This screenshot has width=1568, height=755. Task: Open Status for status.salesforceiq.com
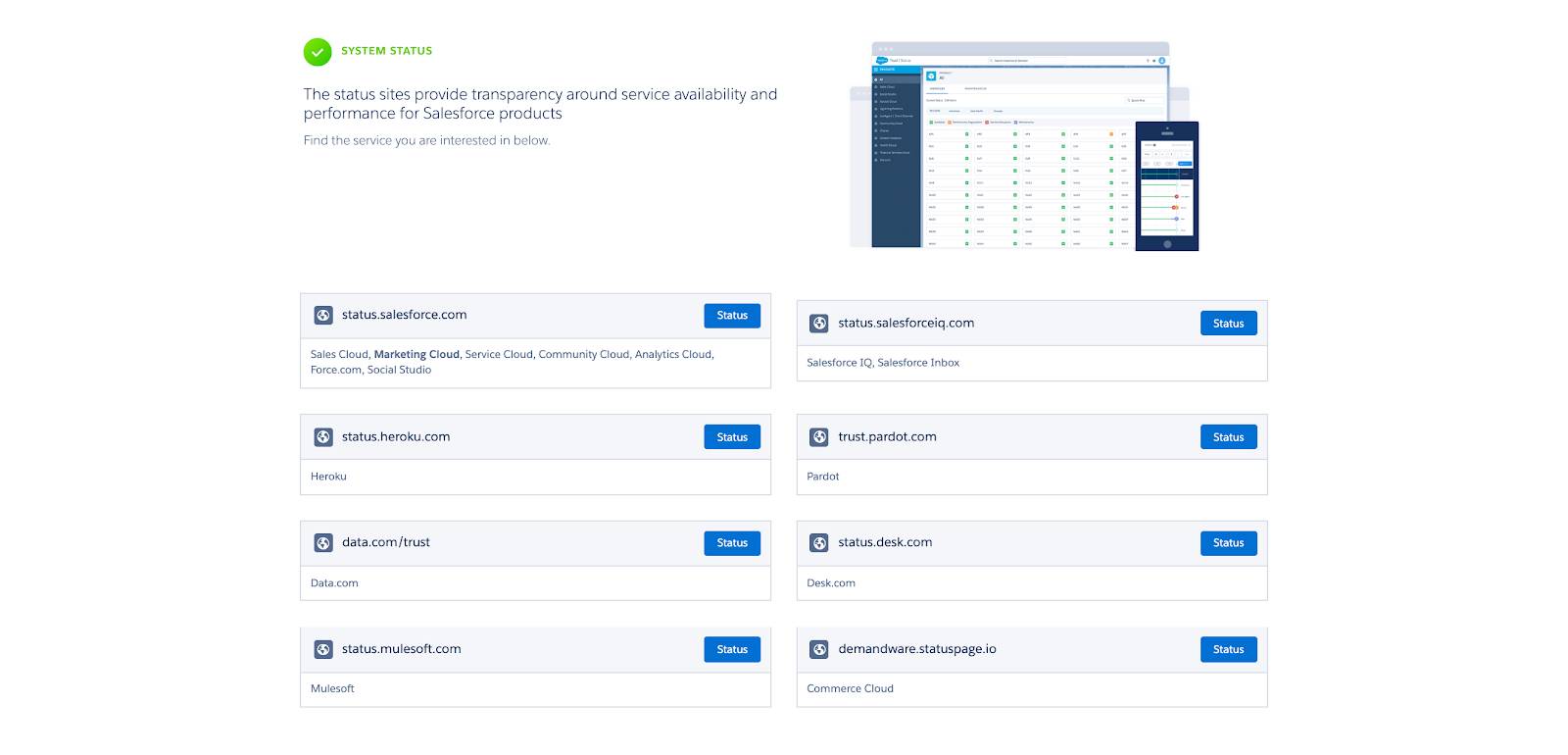click(x=1228, y=324)
